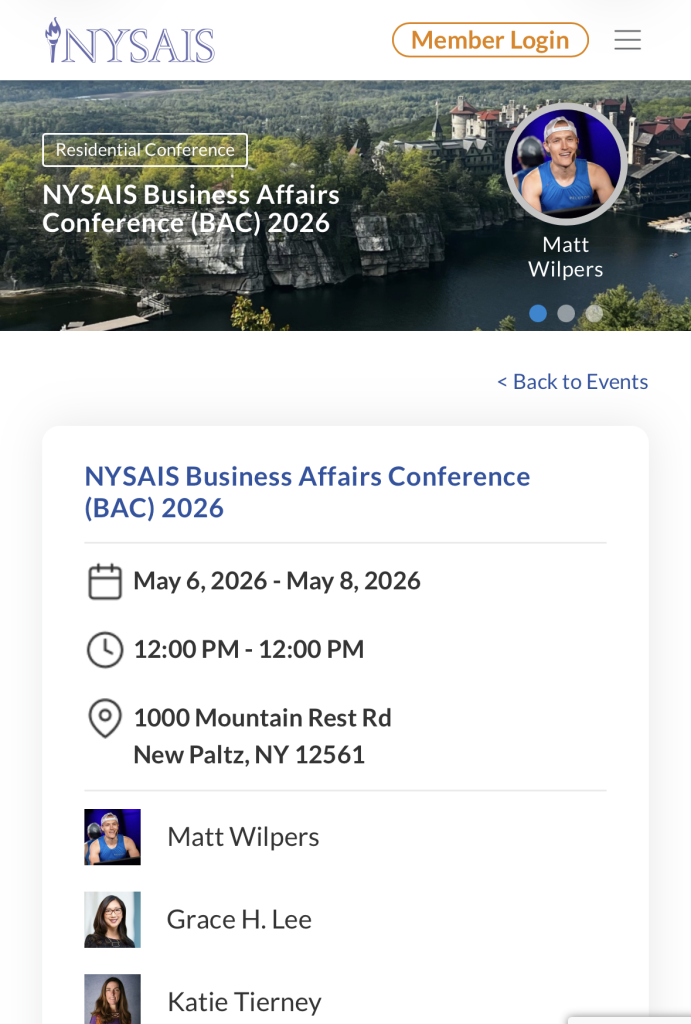This screenshot has height=1024, width=691.
Task: Open Member Login
Action: point(490,40)
